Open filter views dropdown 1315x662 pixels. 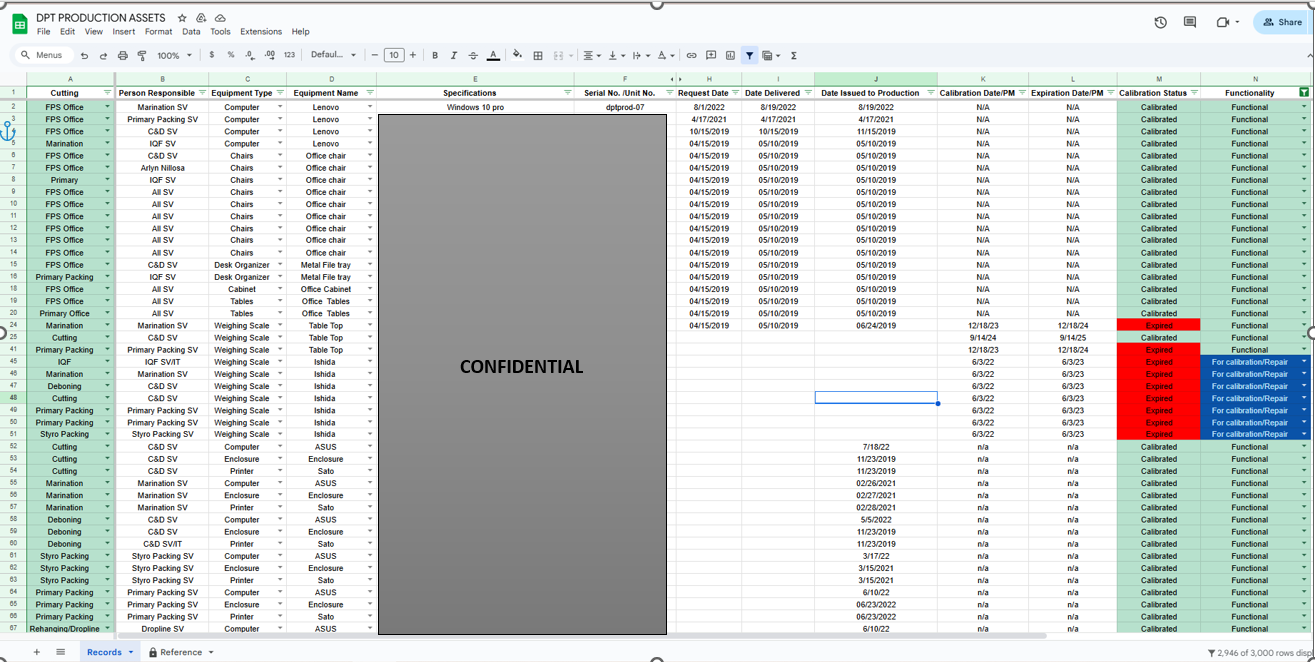click(x=771, y=56)
